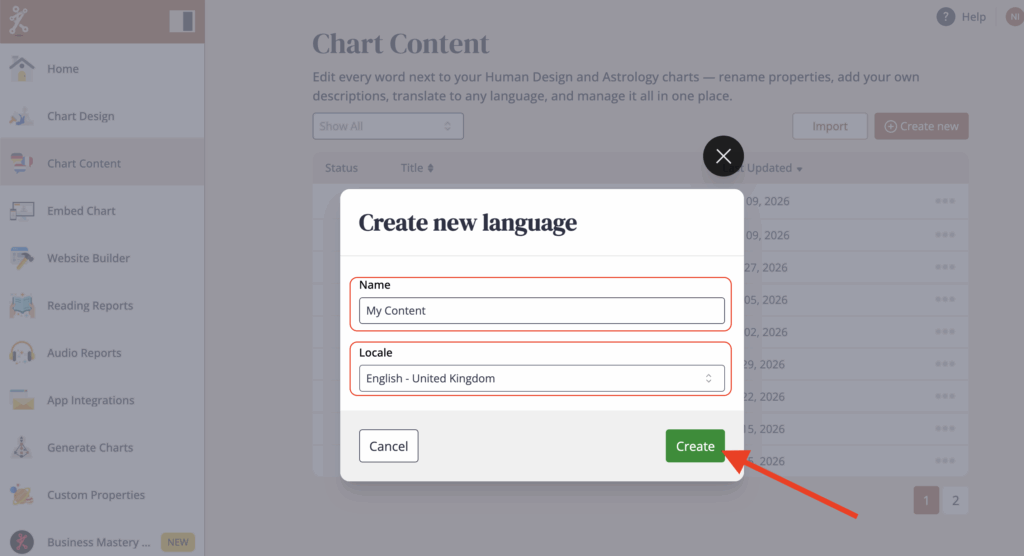This screenshot has width=1024, height=556.
Task: Click the Audio Reports headphones icon
Action: click(22, 353)
